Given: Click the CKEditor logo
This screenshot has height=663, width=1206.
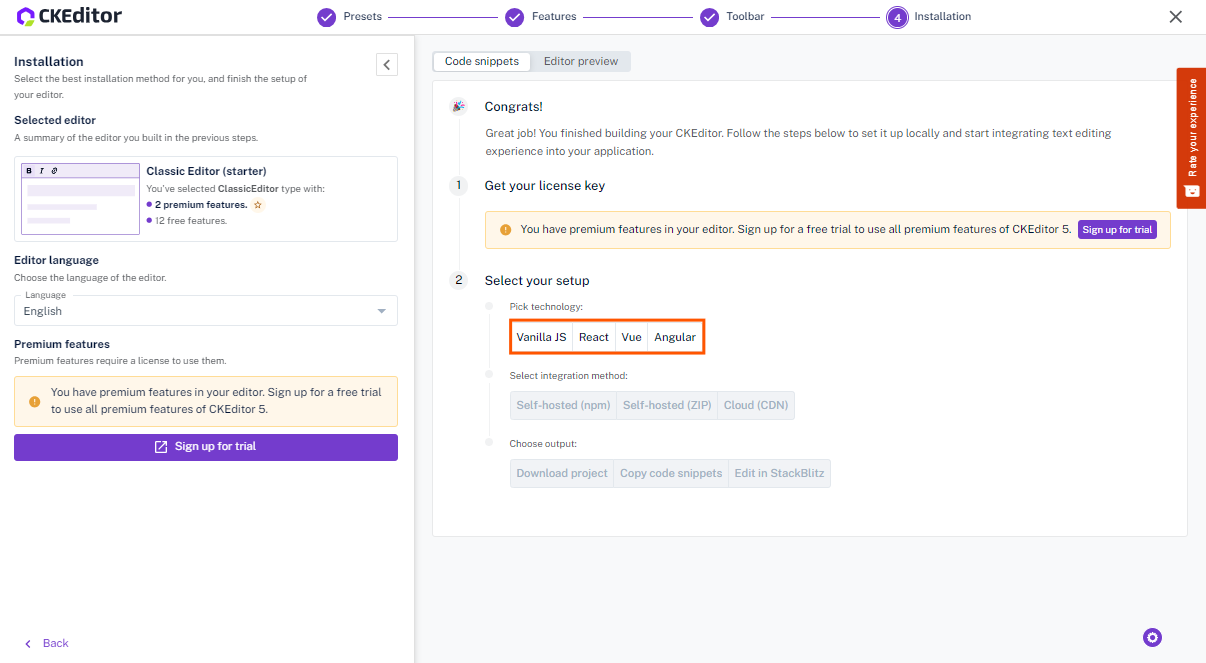Looking at the screenshot, I should pyautogui.click(x=70, y=17).
